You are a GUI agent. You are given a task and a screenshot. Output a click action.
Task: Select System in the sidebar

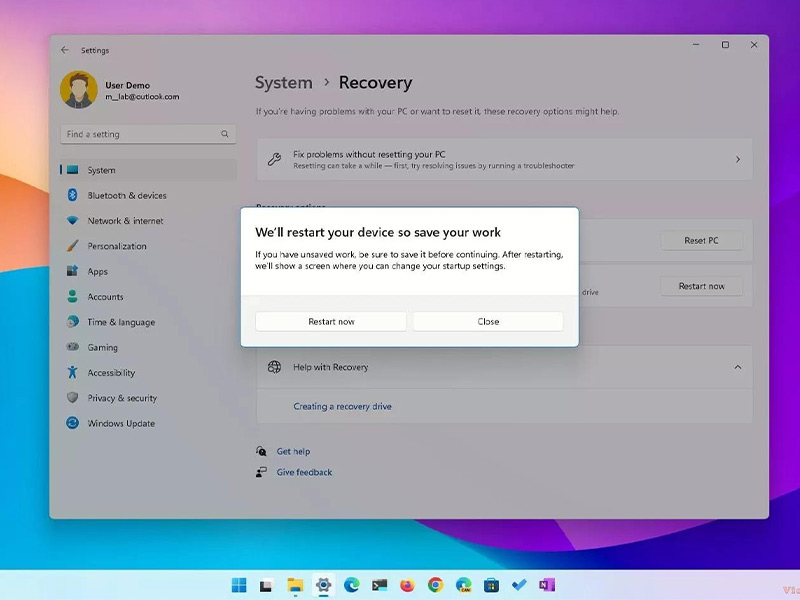[x=148, y=170]
